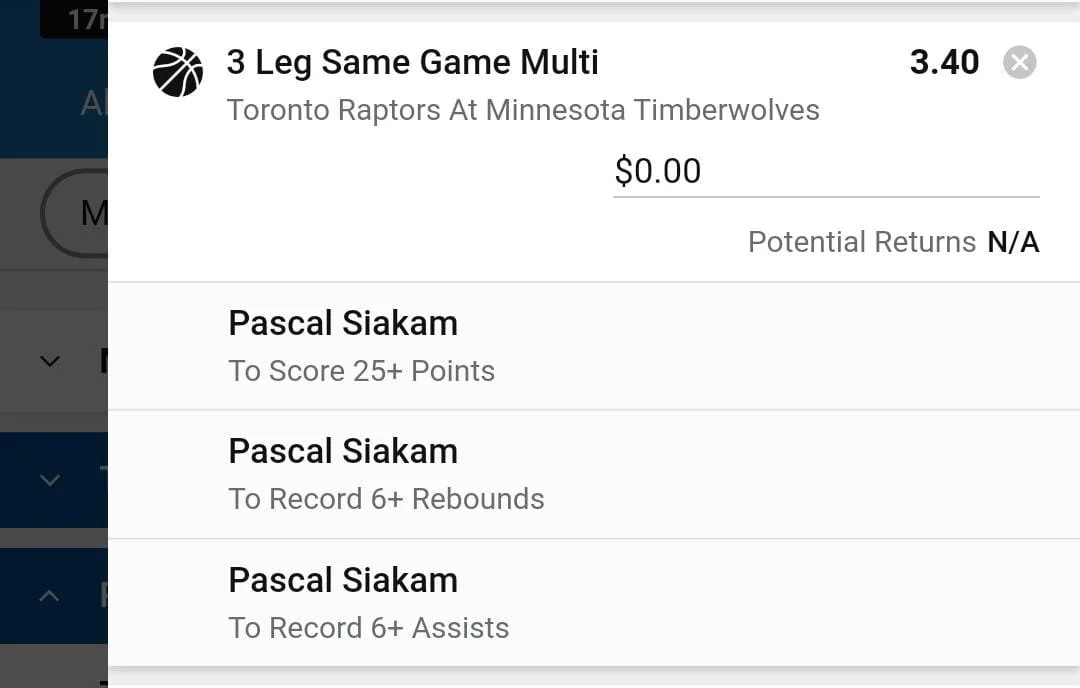Select Pascal Siakam name in points leg
This screenshot has width=1080, height=688.
(342, 324)
